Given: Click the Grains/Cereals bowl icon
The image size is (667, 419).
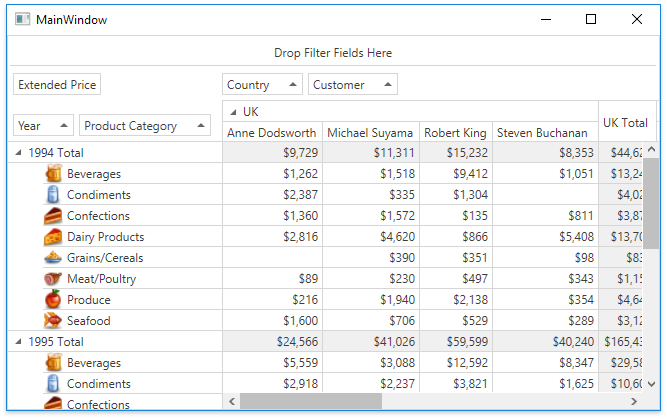Looking at the screenshot, I should tap(53, 257).
